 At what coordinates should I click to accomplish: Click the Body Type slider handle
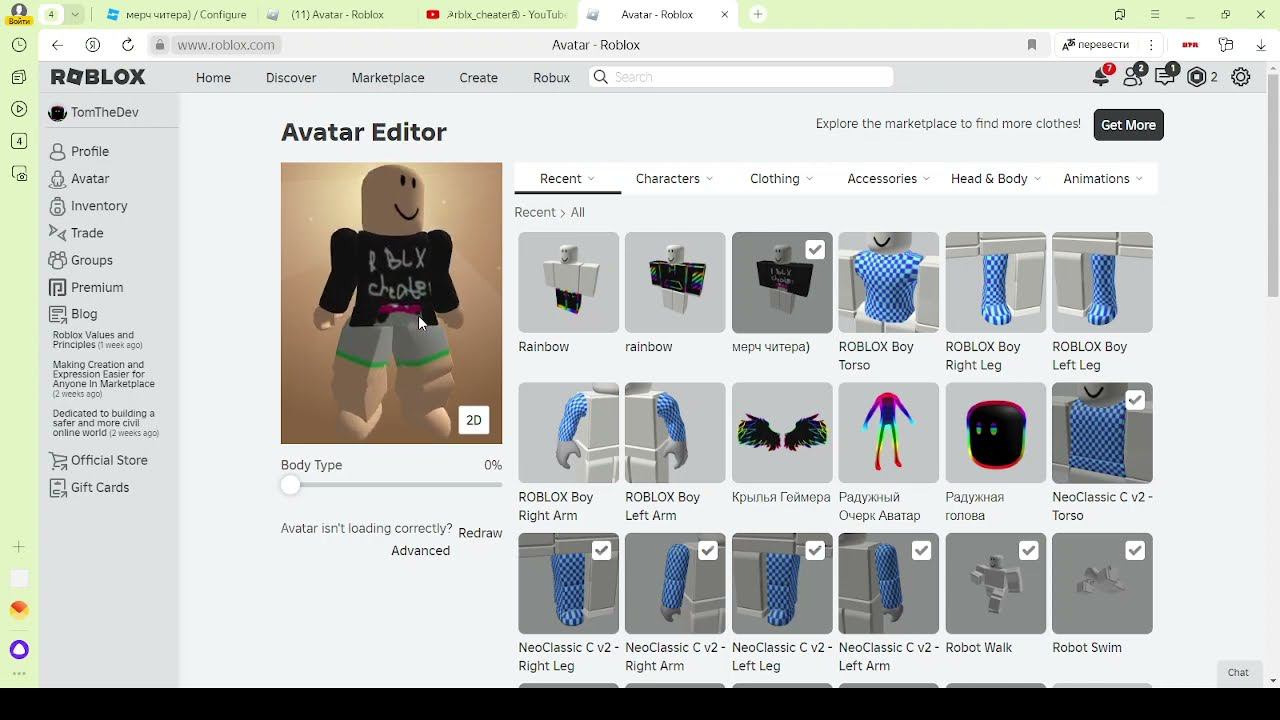coord(290,485)
